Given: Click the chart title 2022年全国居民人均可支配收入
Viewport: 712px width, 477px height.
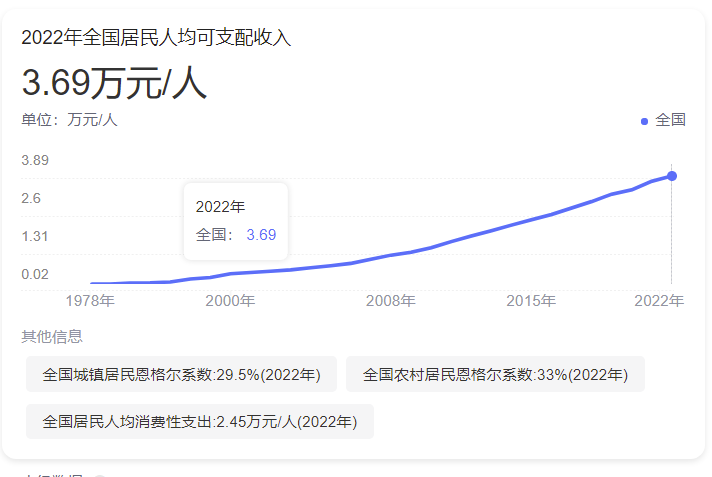Looking at the screenshot, I should pyautogui.click(x=156, y=38).
